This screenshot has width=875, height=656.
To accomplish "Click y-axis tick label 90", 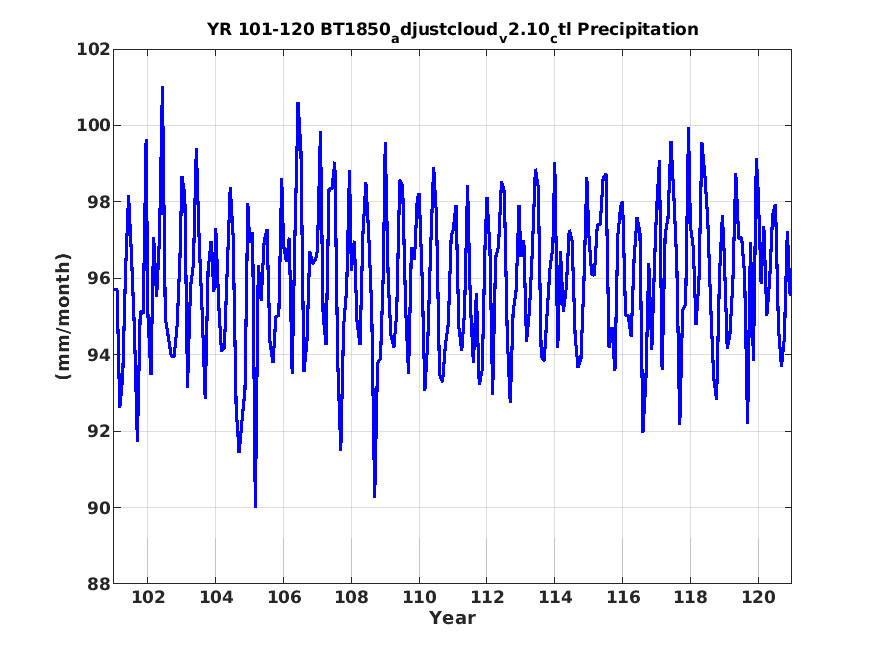I will tap(99, 507).
